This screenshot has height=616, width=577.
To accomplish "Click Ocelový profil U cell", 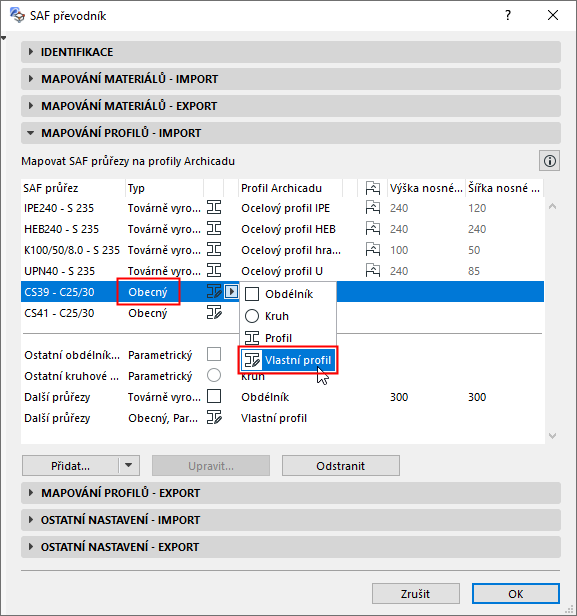I will tap(282, 271).
